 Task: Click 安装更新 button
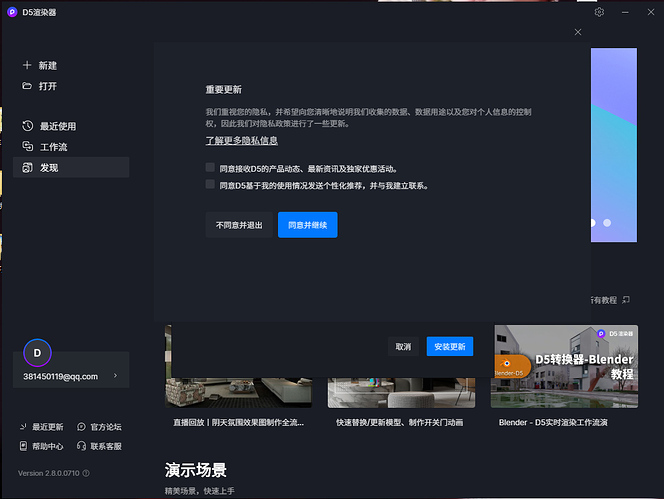(x=450, y=347)
